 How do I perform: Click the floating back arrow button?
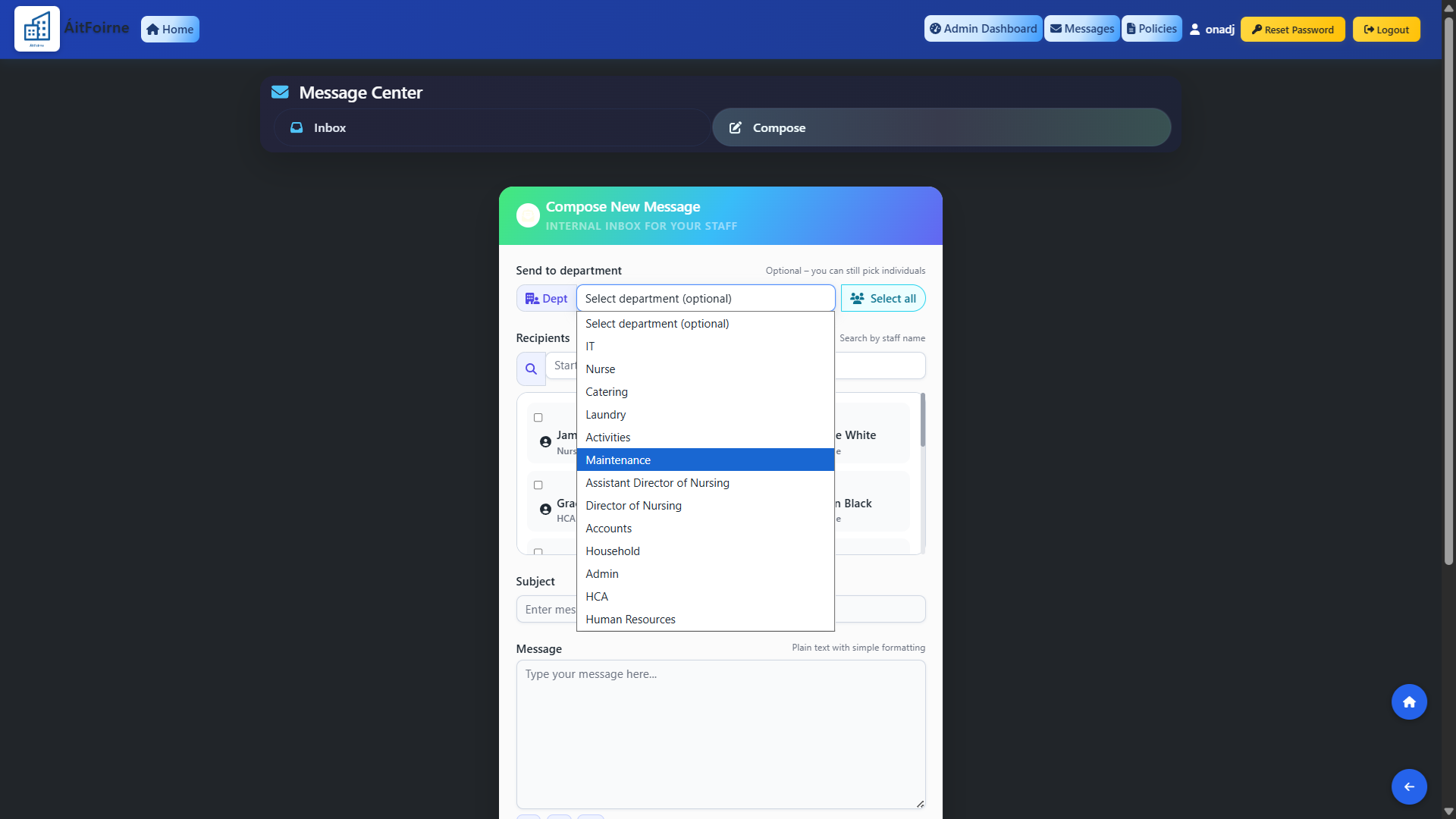[x=1409, y=786]
